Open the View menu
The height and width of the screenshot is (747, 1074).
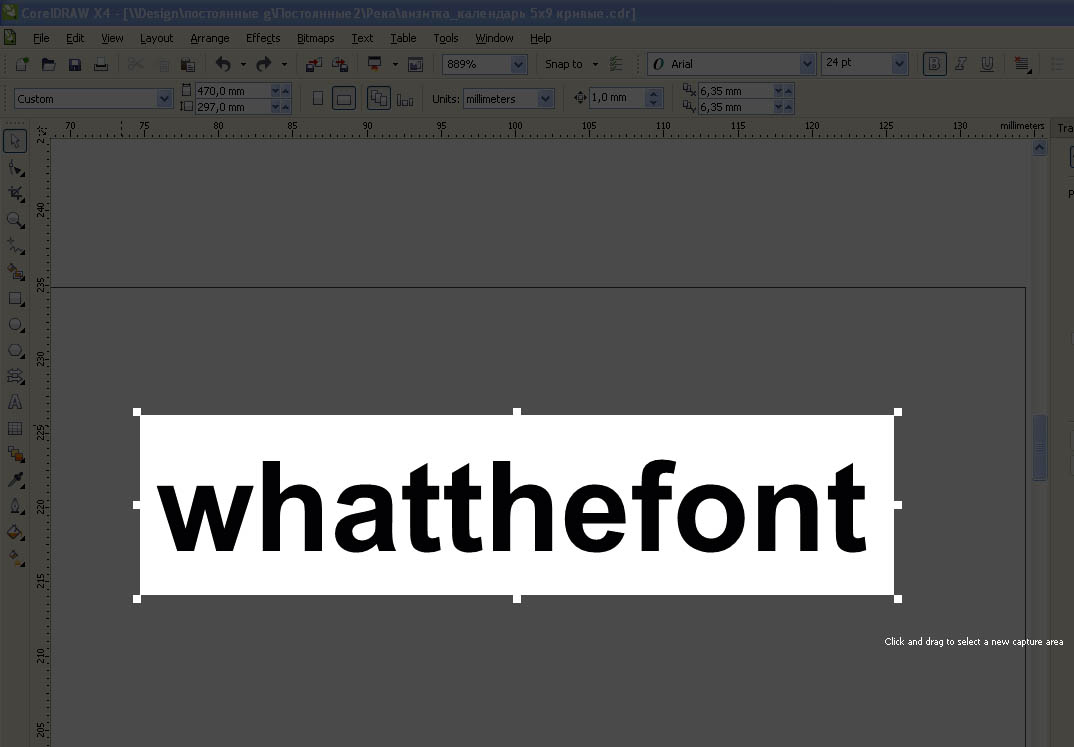(112, 38)
